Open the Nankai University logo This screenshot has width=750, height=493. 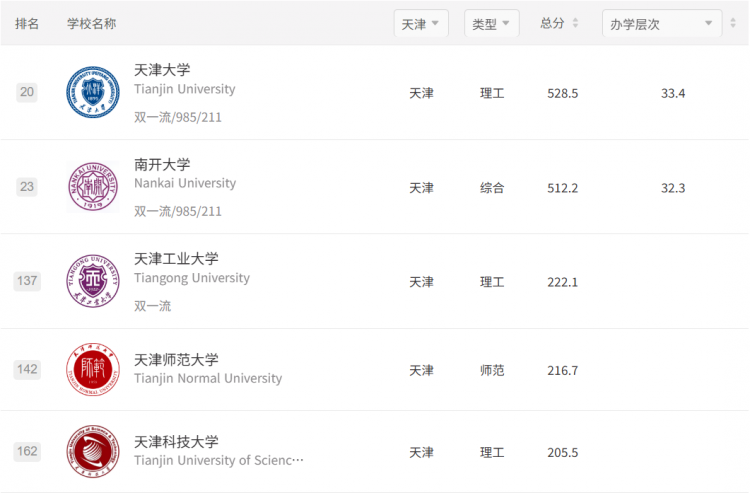pos(93,186)
